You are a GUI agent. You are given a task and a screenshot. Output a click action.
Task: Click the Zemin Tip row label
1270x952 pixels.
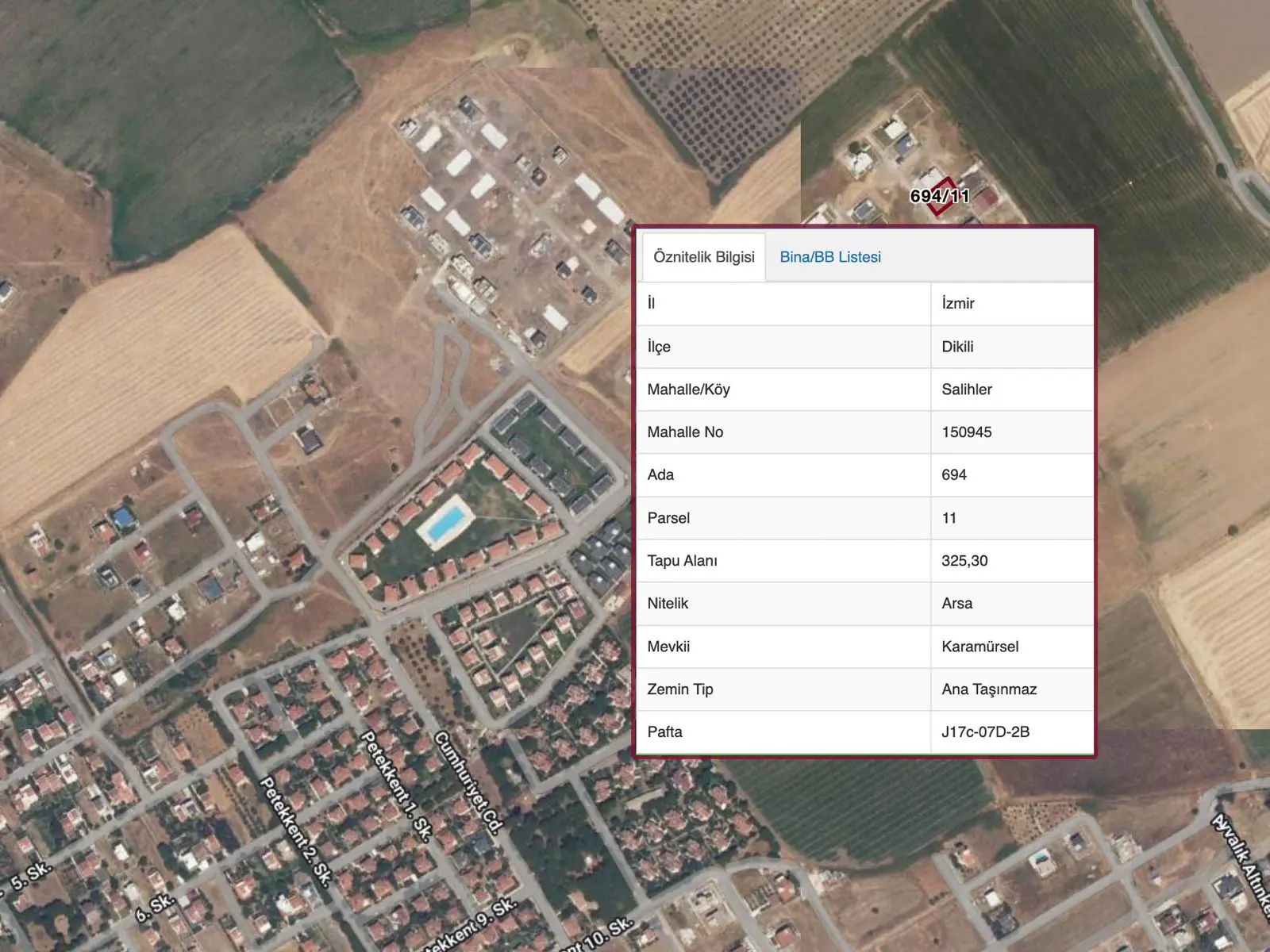tap(680, 689)
